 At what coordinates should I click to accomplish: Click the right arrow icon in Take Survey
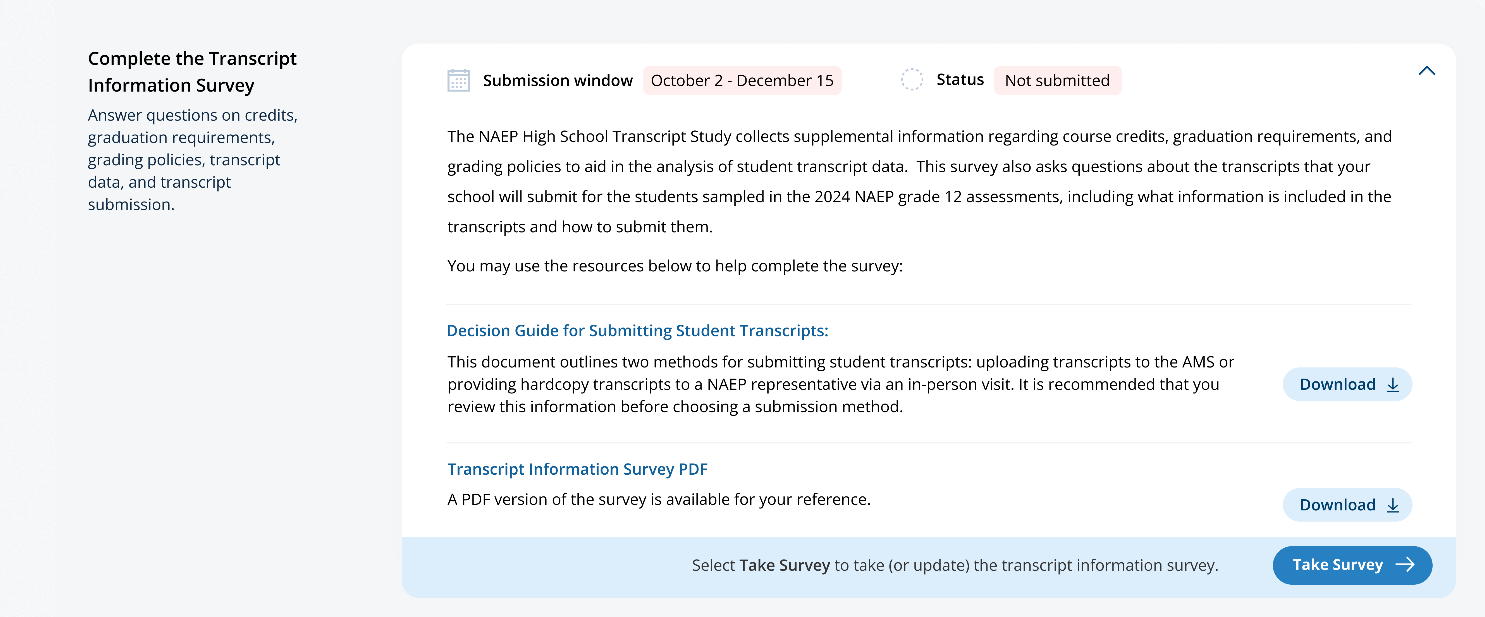(x=1405, y=565)
